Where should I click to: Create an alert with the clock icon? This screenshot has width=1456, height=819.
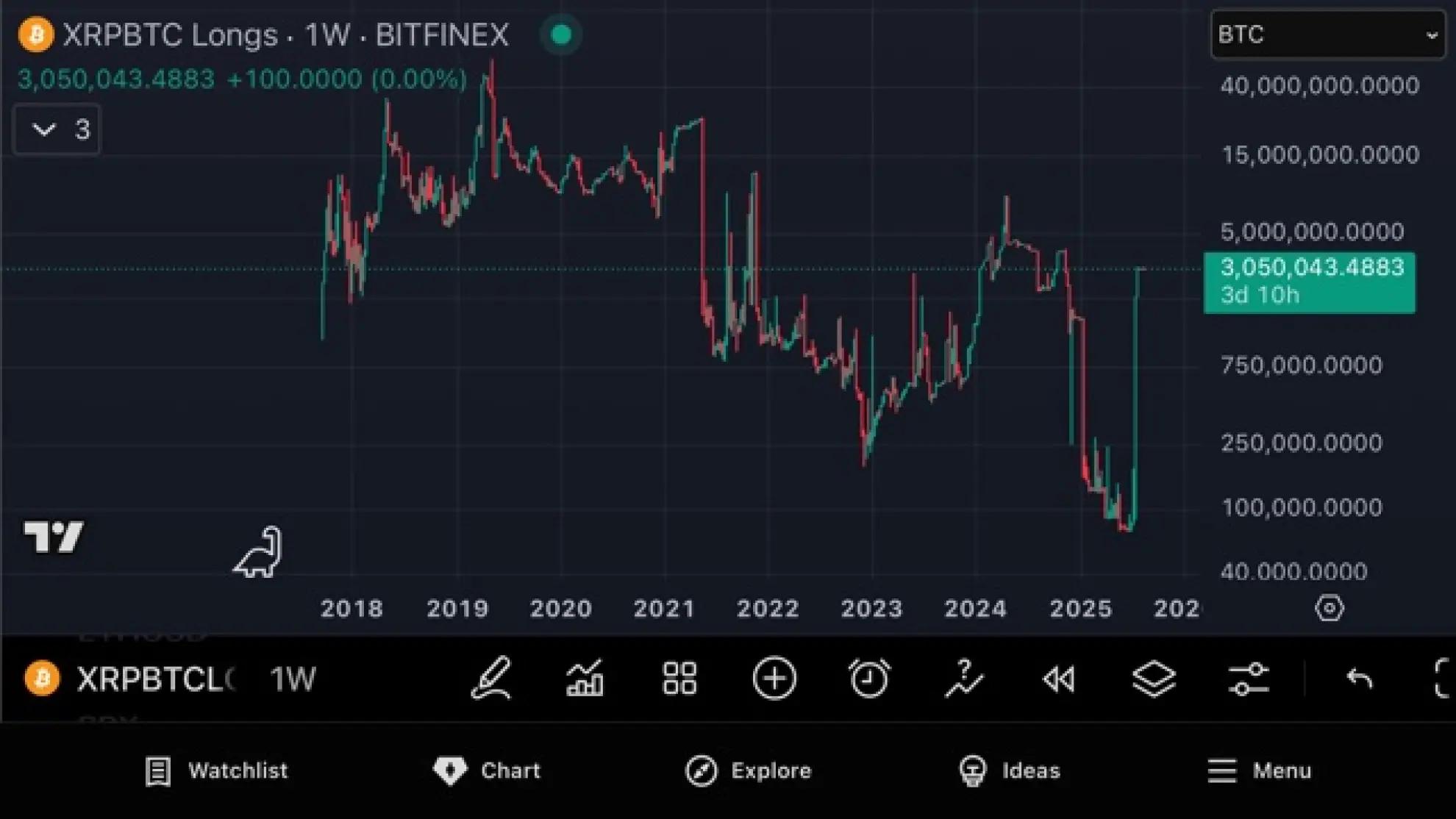coord(869,678)
